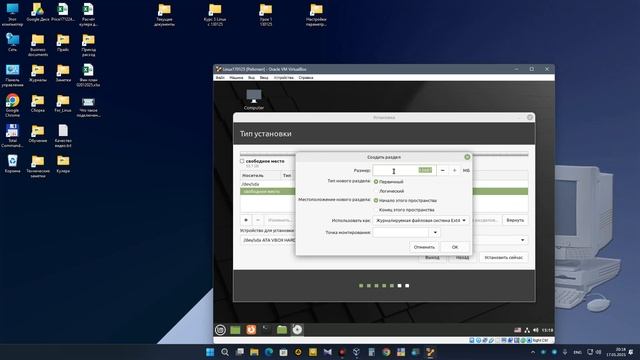The width and height of the screenshot is (640, 360).
Task: Choose Конец этого пространства location
Action: 376,210
